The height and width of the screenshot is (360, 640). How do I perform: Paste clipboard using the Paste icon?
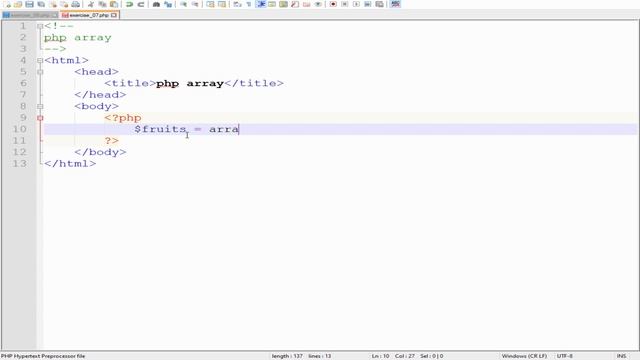click(114, 4)
